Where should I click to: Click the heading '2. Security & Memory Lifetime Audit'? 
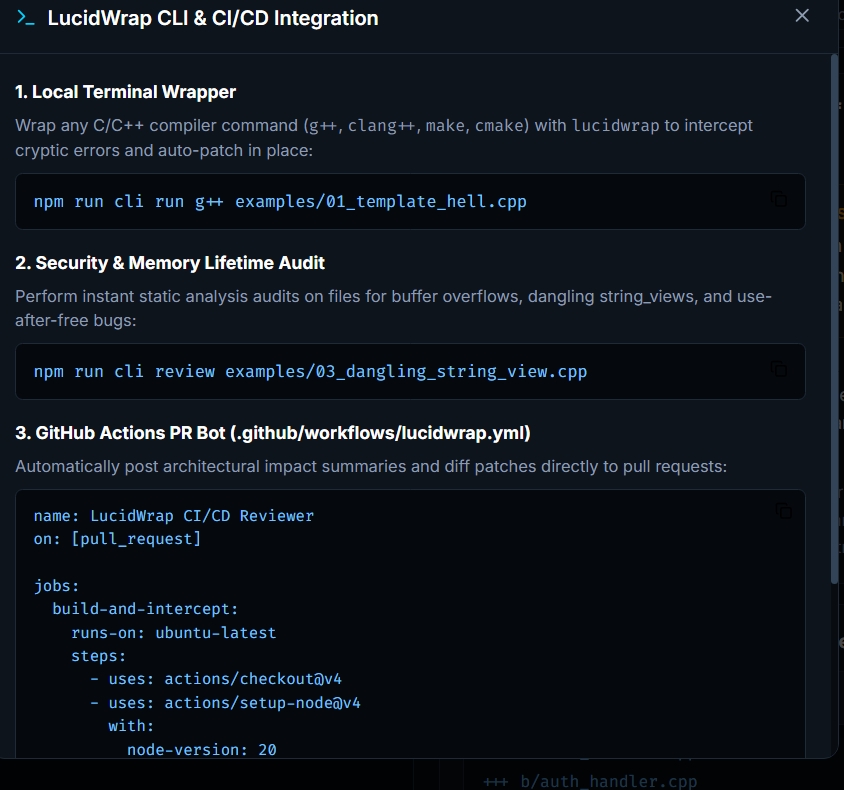170,263
